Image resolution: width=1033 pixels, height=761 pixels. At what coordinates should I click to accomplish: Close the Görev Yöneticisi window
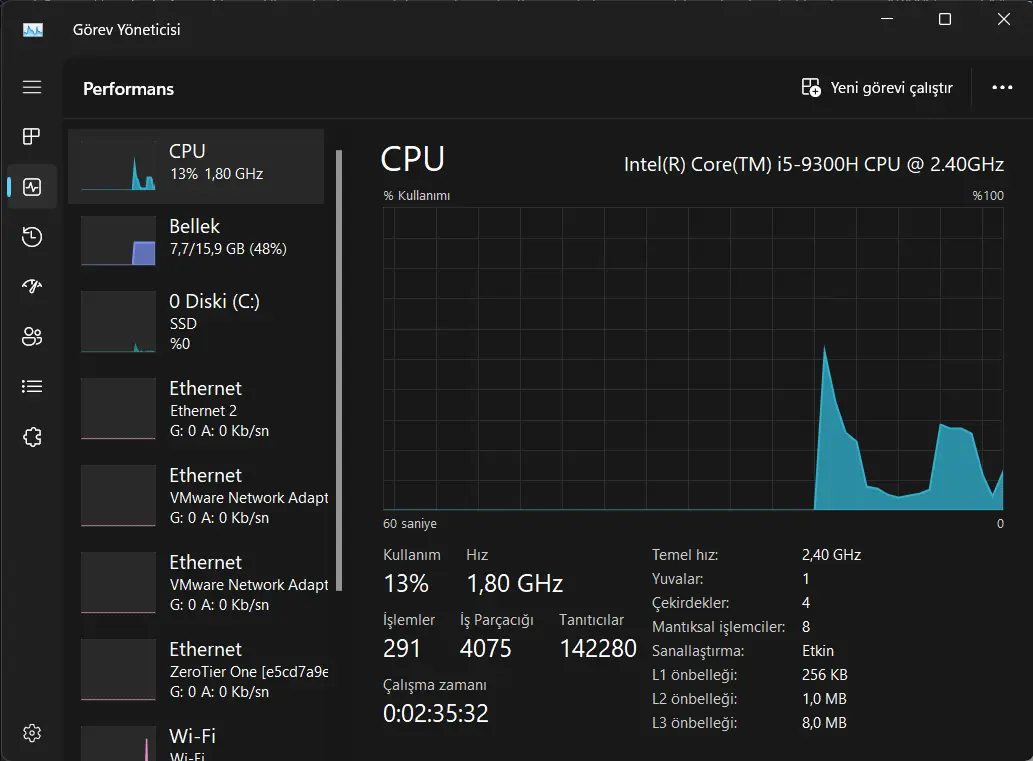coord(1003,19)
